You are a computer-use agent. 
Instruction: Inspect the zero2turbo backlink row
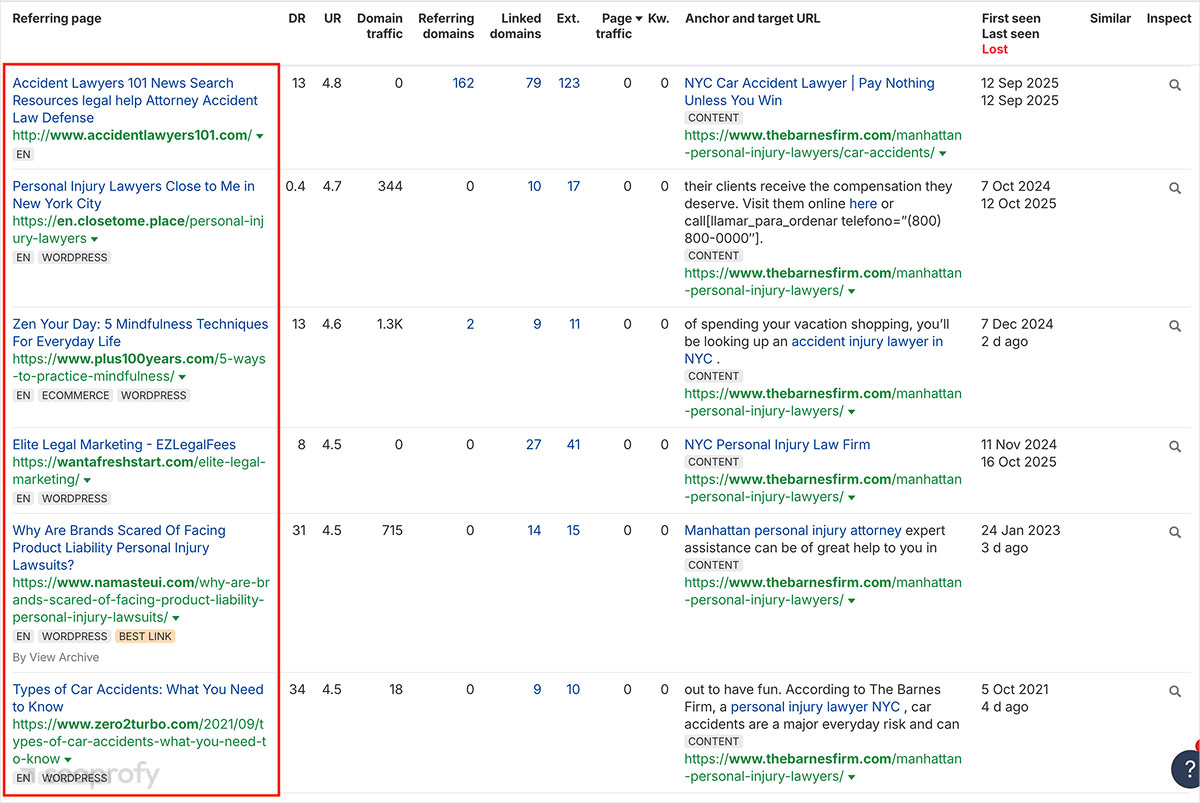(x=1175, y=690)
